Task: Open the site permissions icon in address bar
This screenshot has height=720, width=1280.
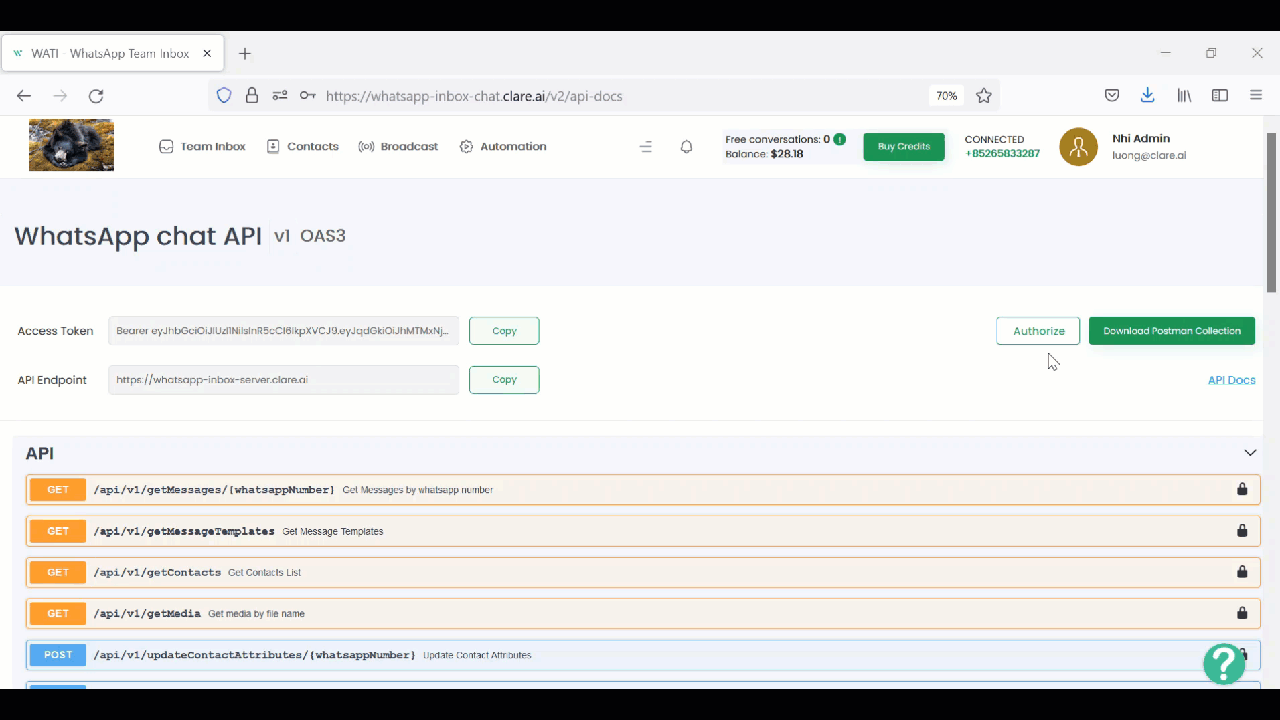Action: 280,96
